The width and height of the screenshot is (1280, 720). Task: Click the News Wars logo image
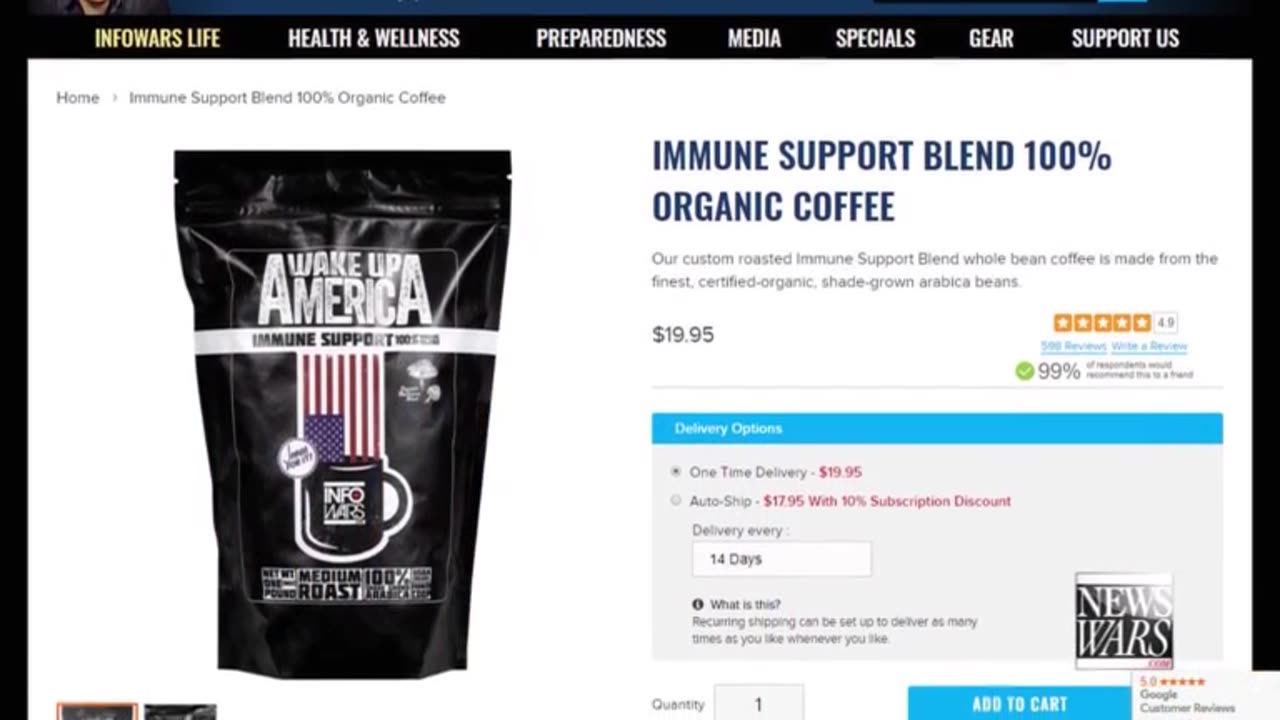tap(1124, 621)
